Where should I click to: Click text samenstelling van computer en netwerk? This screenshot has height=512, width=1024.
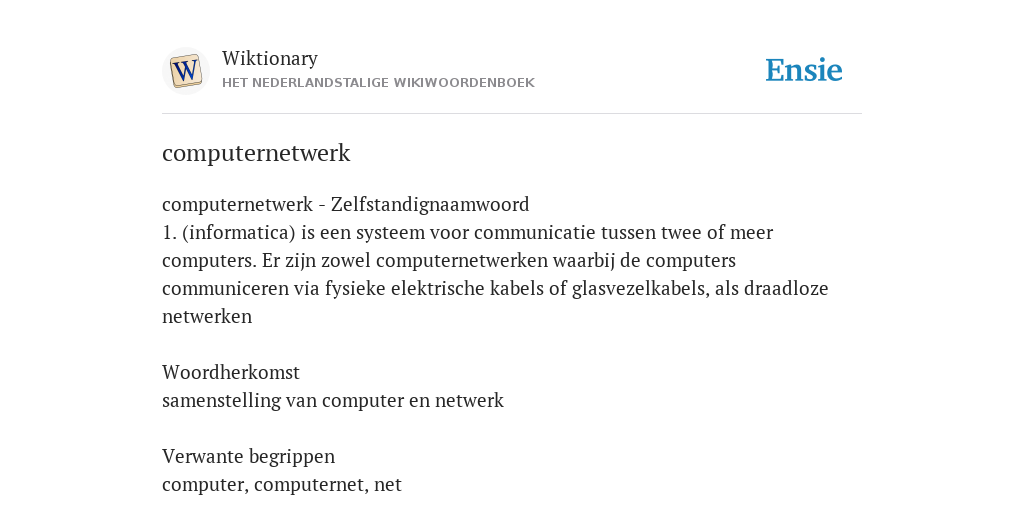point(333,400)
